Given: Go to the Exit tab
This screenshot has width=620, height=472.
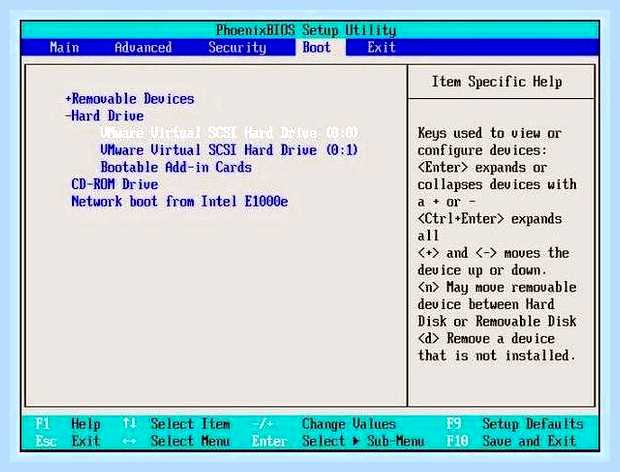Looking at the screenshot, I should (382, 47).
